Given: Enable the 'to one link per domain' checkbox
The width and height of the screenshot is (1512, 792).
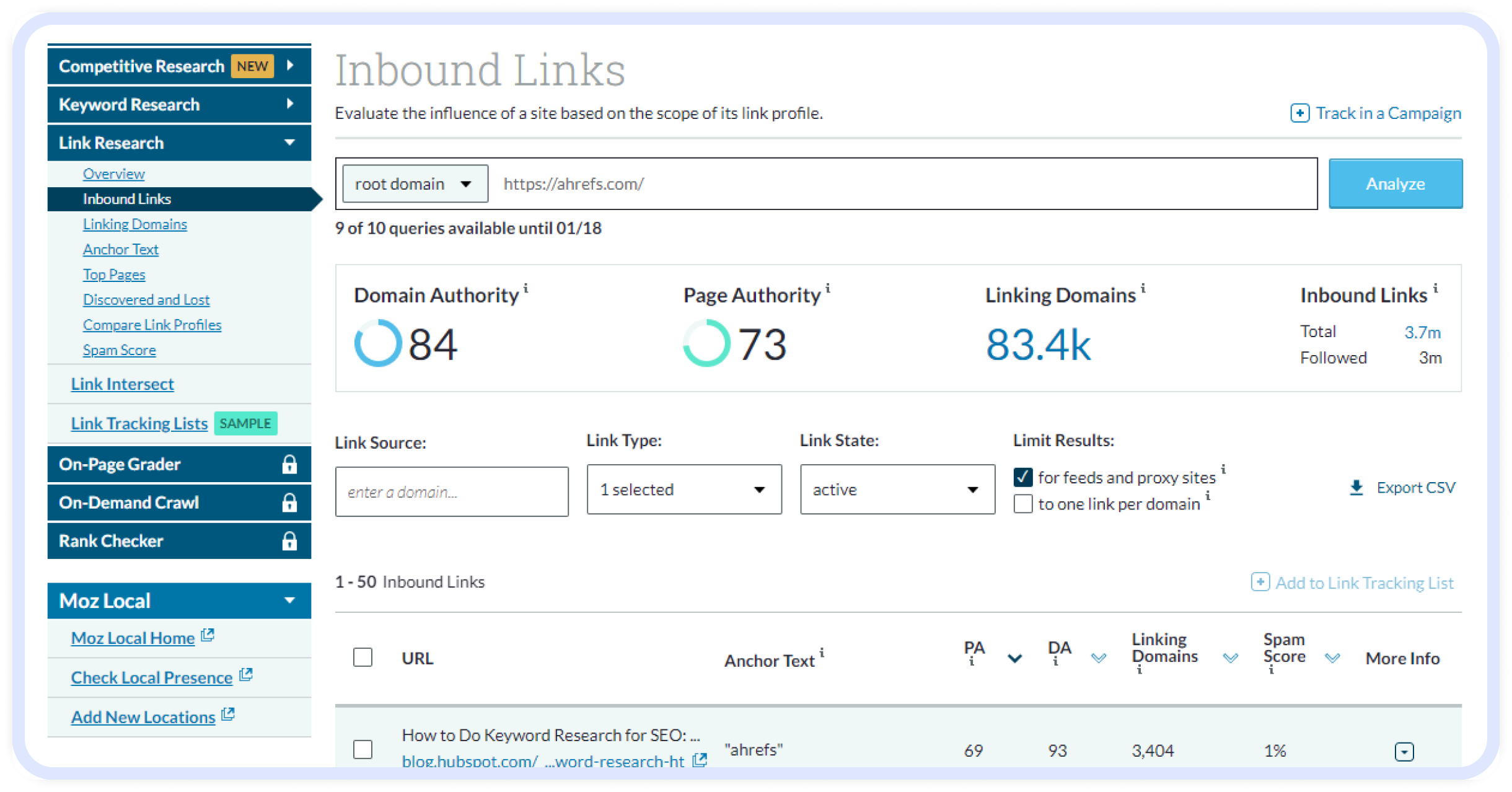Looking at the screenshot, I should (1022, 504).
